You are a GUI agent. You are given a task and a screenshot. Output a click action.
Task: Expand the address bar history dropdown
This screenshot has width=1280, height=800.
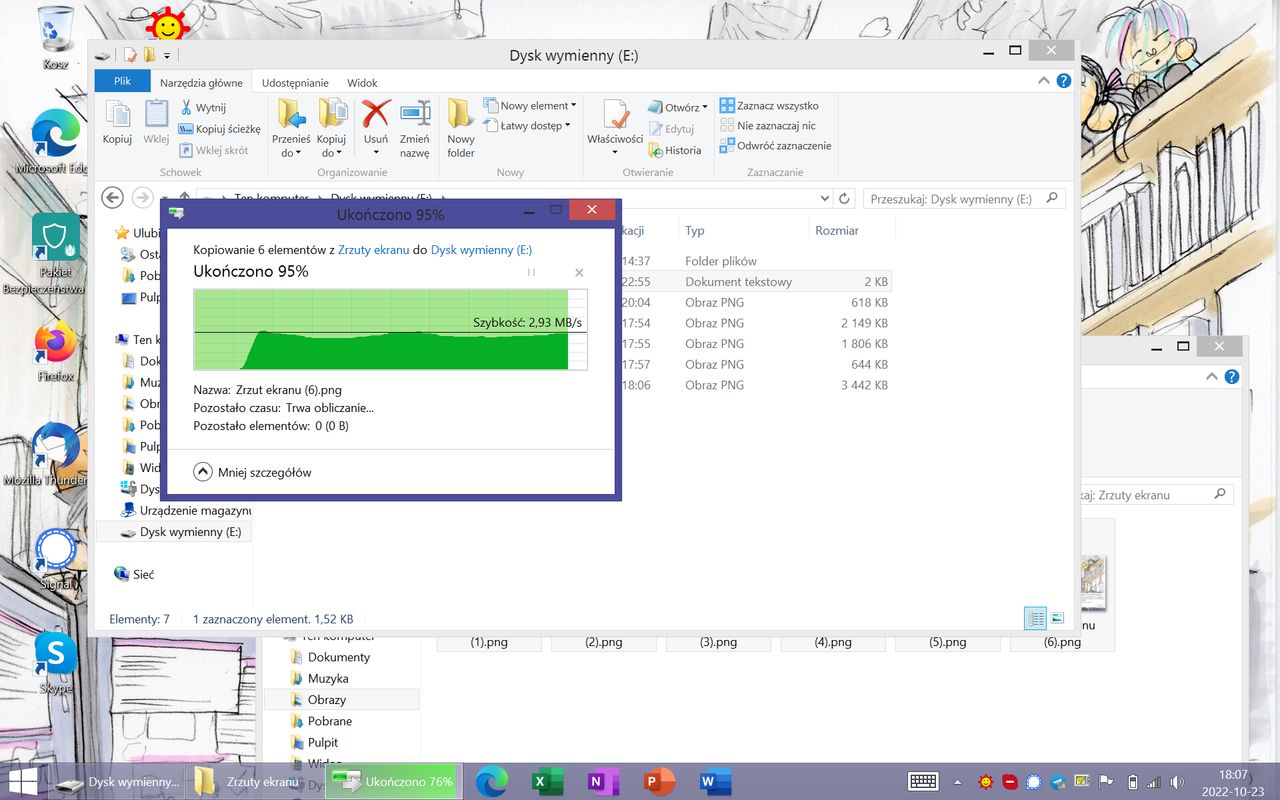(x=824, y=199)
